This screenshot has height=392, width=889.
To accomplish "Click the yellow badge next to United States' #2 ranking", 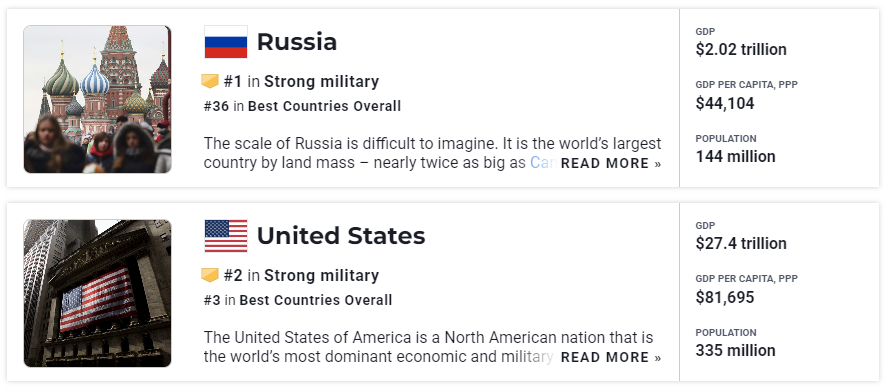I will pyautogui.click(x=210, y=276).
